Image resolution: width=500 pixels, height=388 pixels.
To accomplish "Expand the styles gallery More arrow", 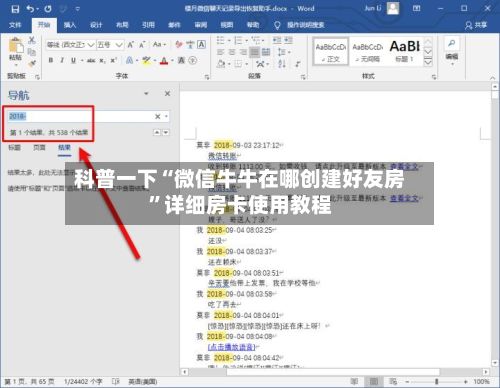I will pos(428,62).
